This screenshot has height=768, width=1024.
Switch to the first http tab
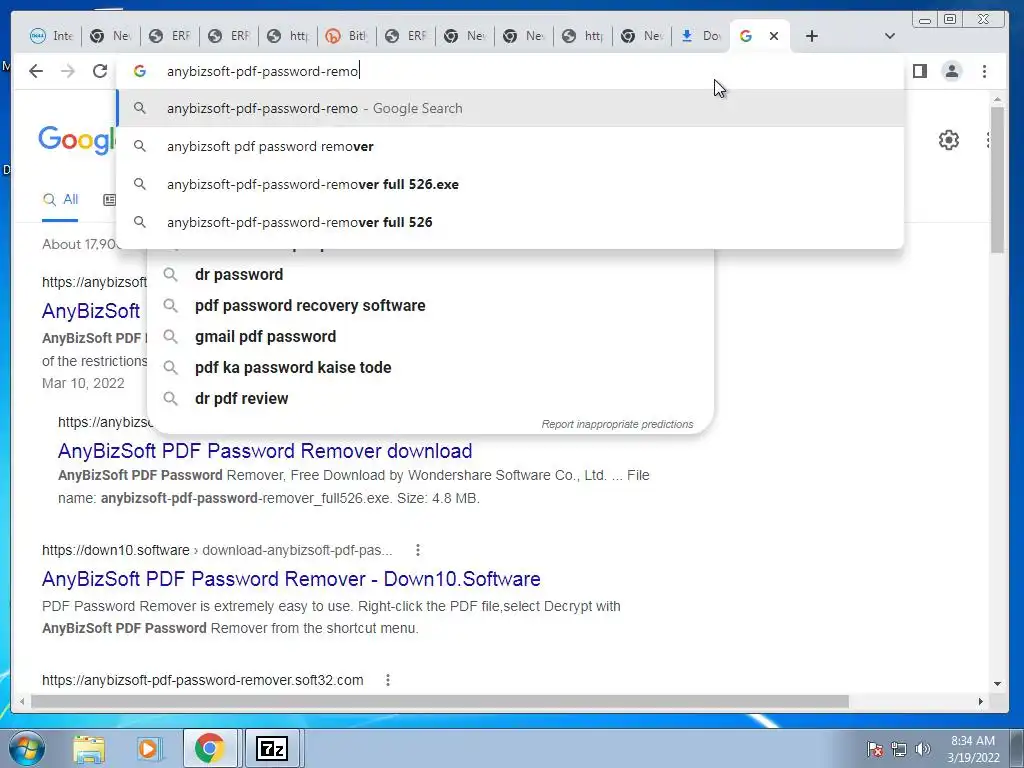287,36
